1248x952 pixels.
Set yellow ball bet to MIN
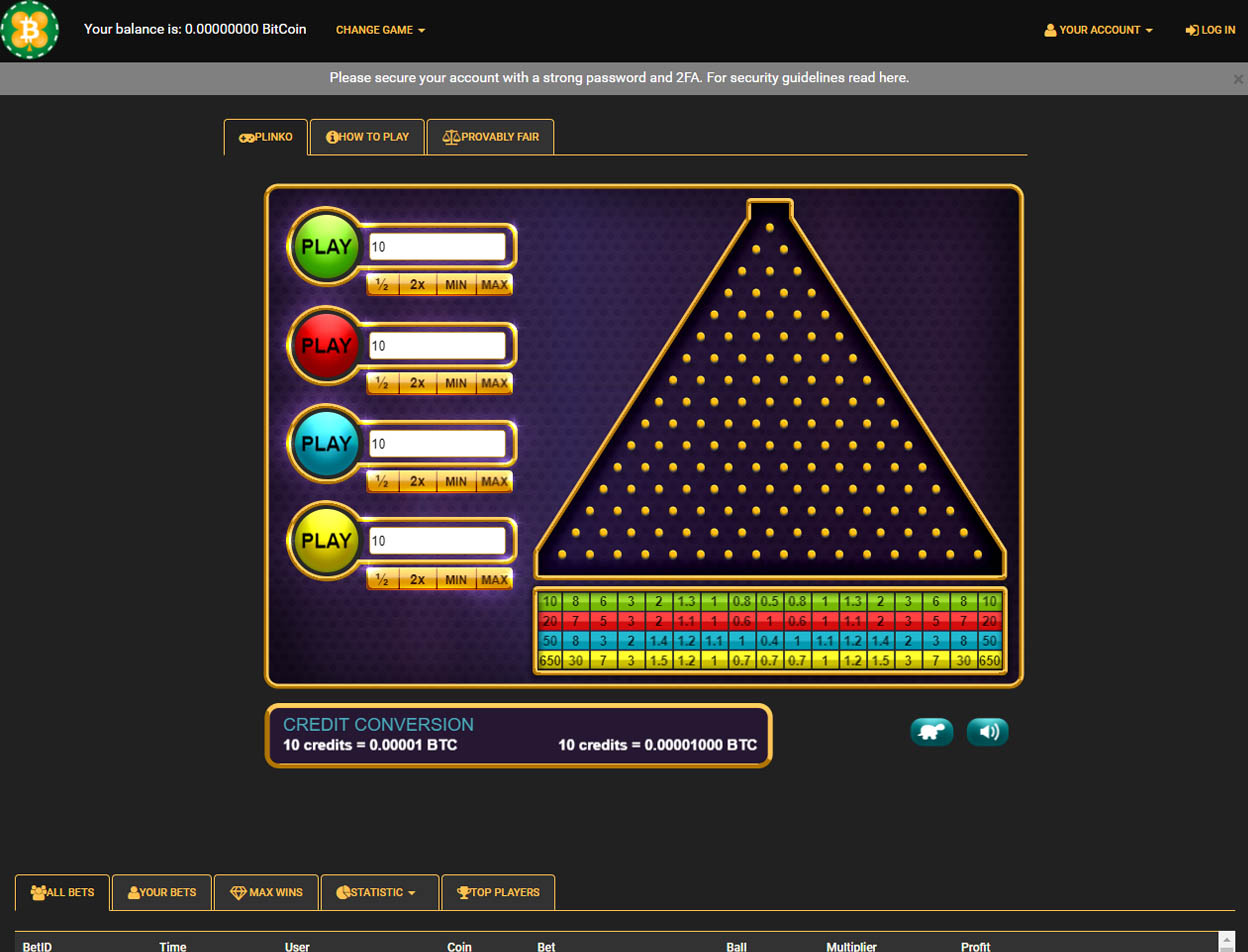pyautogui.click(x=456, y=579)
